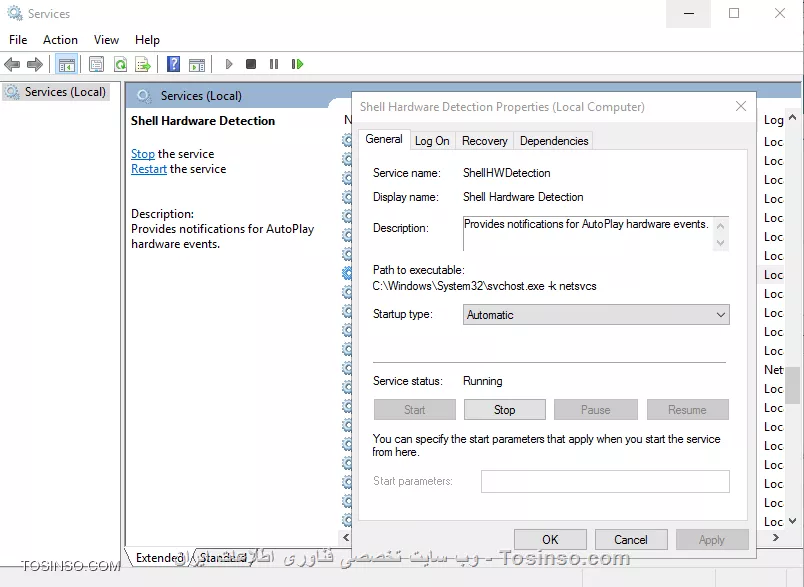This screenshot has width=804, height=587.
Task: Click the services list scroll-down arrow
Action: click(792, 521)
